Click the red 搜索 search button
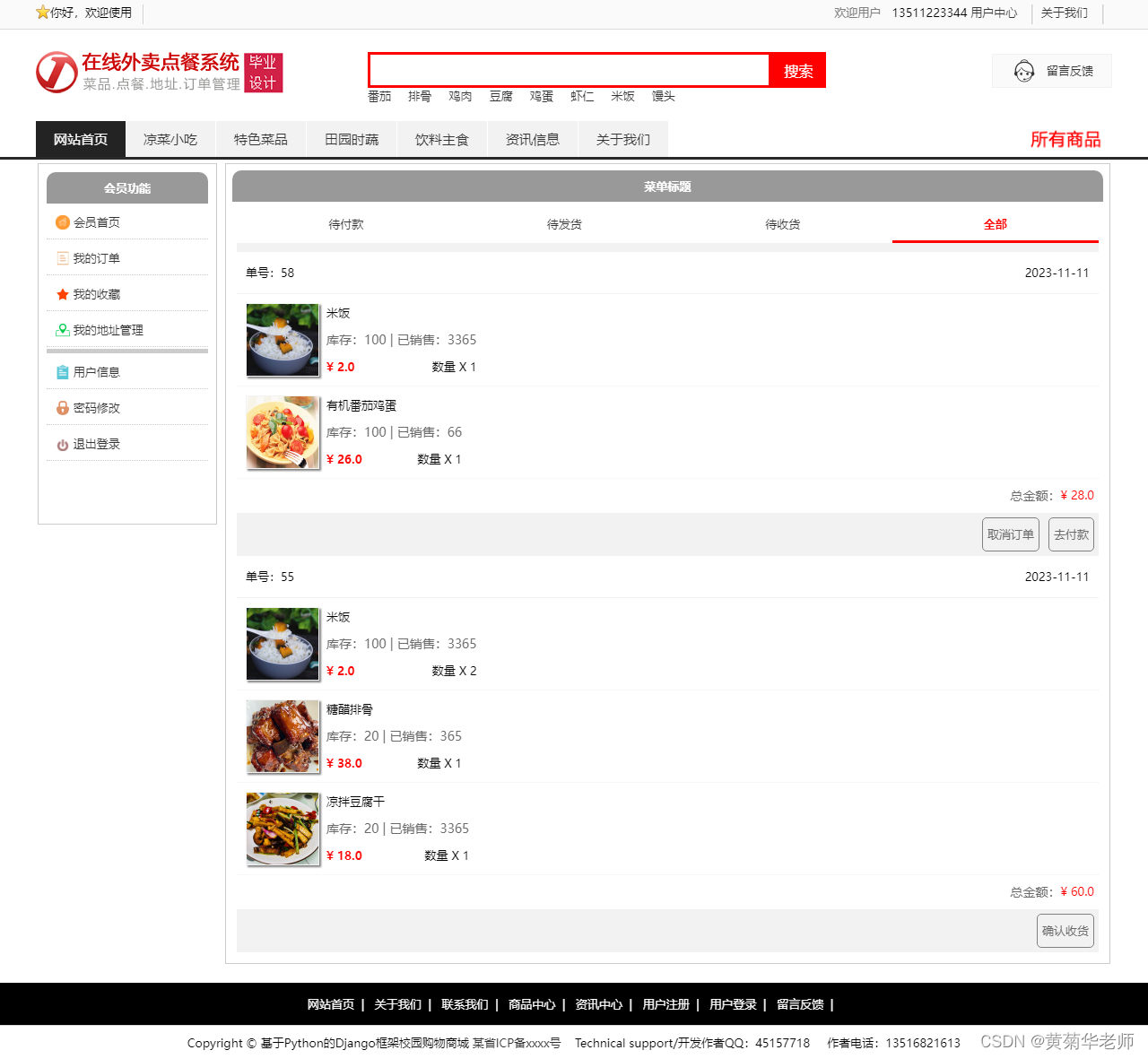The height and width of the screenshot is (1059, 1148). 798,71
